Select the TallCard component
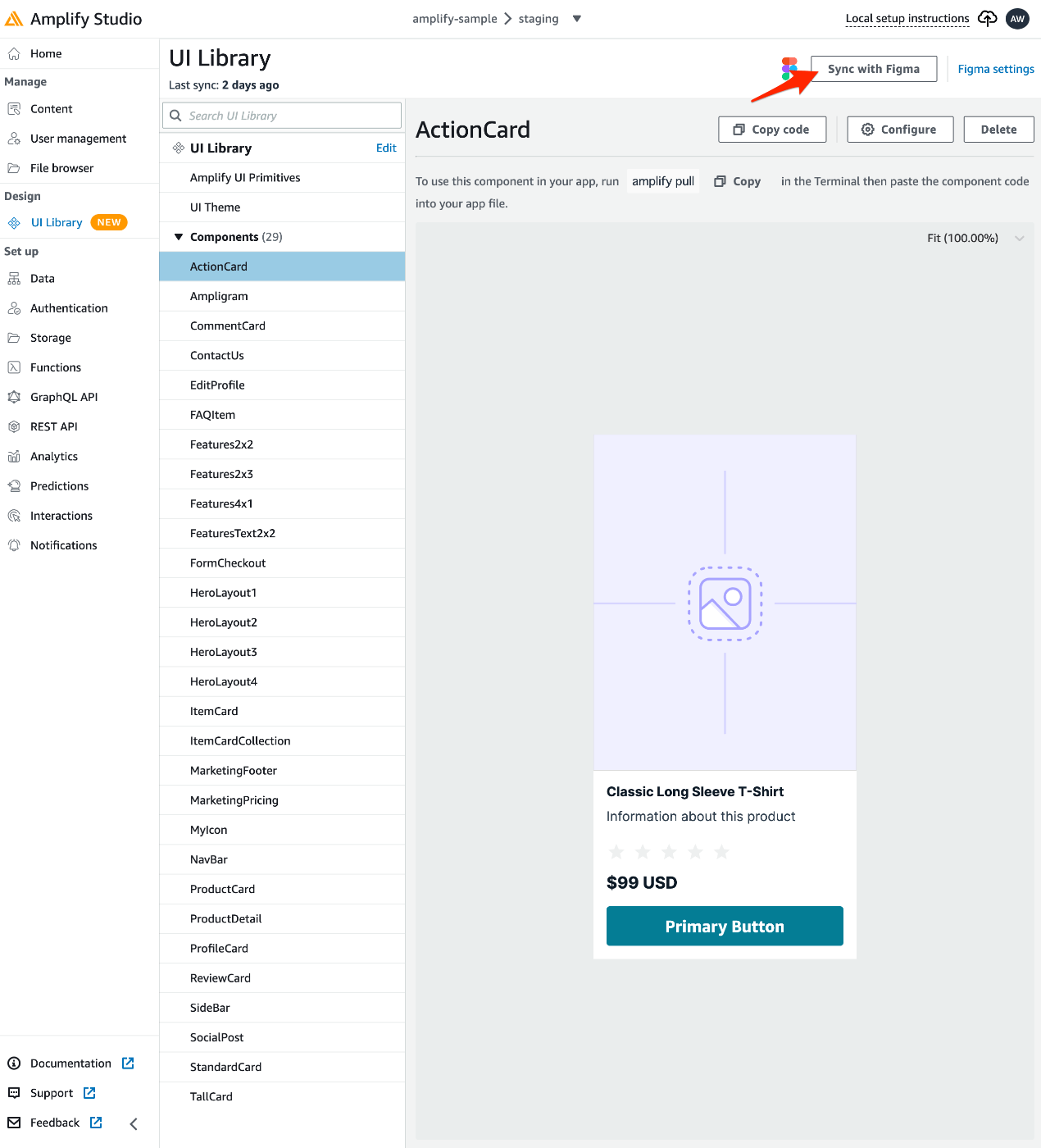 point(282,1096)
